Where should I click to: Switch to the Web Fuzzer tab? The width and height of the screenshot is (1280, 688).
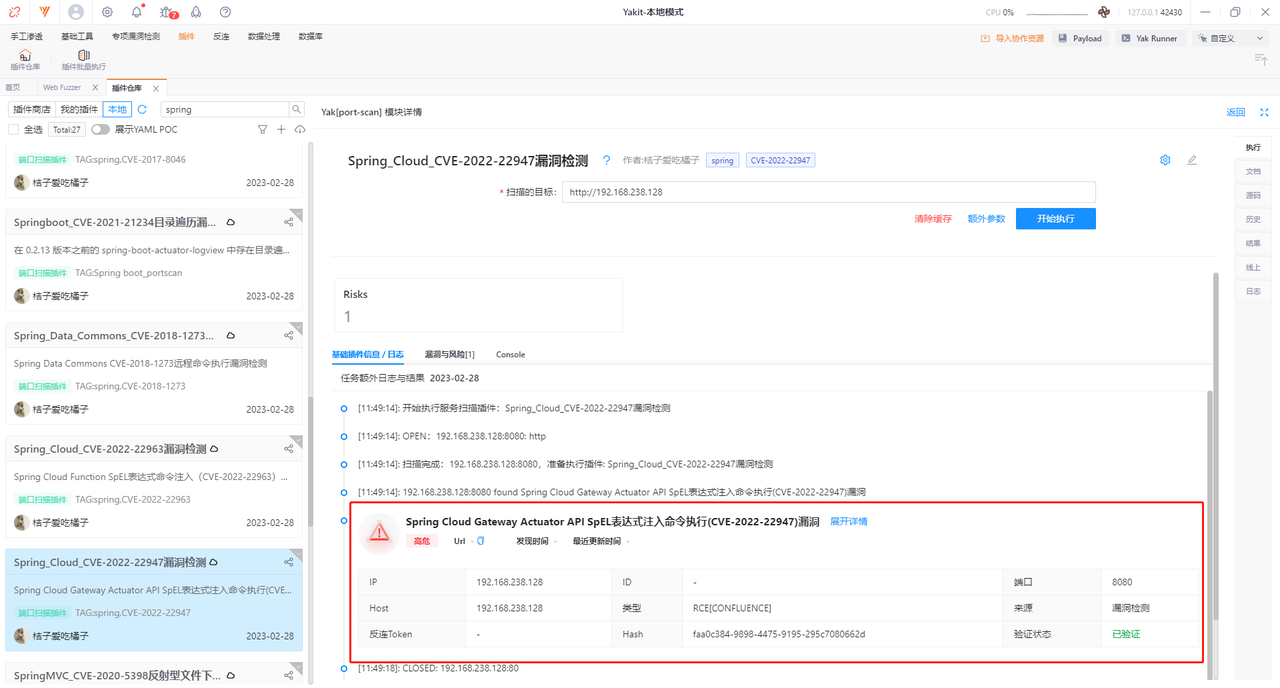(62, 87)
